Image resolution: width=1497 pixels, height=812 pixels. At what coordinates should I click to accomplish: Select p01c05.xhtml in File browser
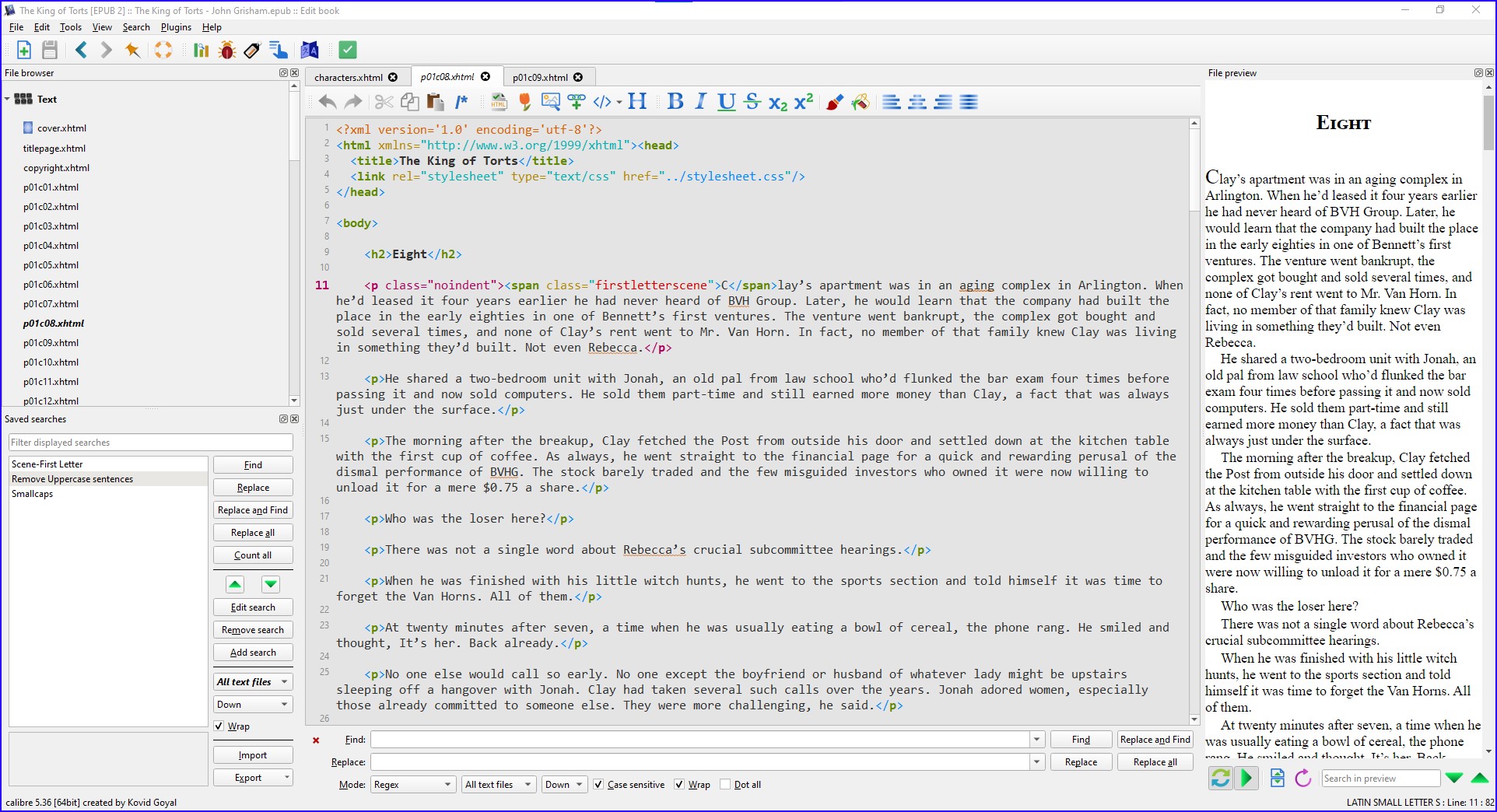coord(51,265)
